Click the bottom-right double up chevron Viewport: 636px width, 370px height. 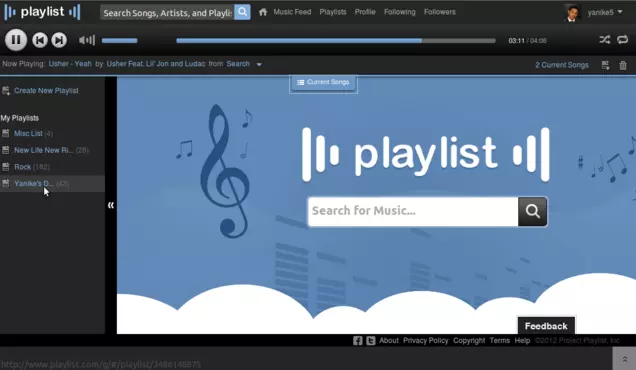625,359
